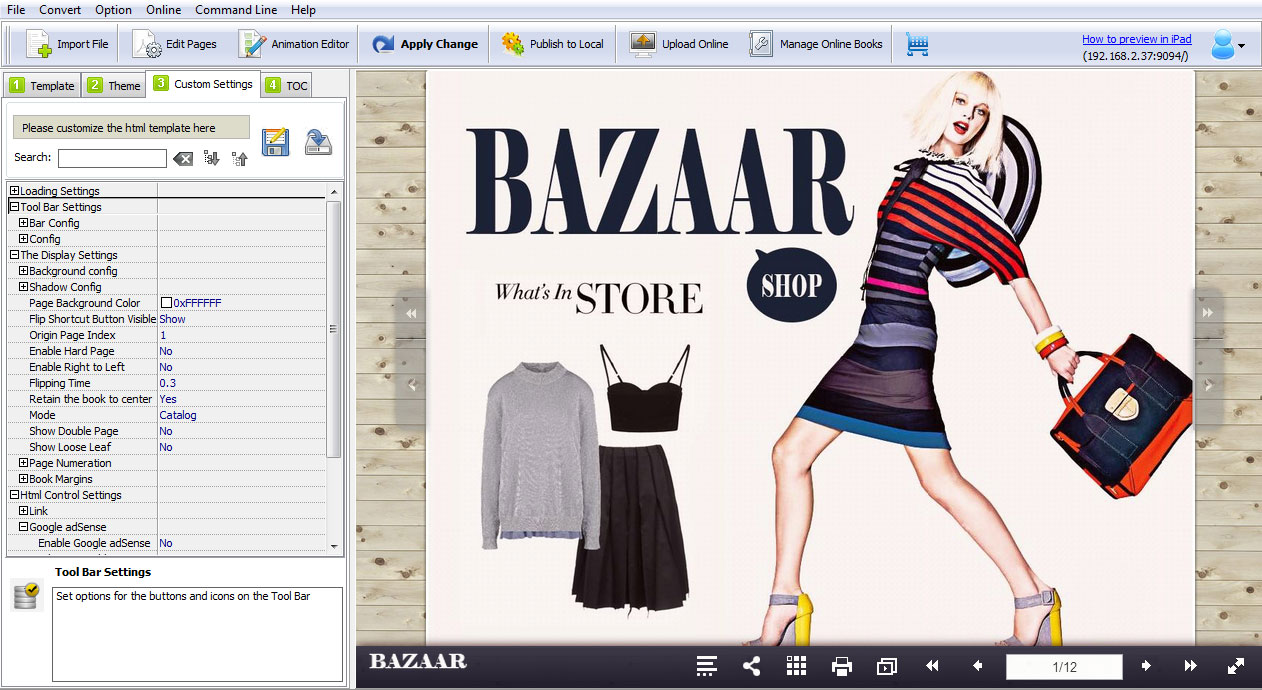Click the Enable Right to Left value No
Screen dimensions: 1262x690
pos(166,367)
